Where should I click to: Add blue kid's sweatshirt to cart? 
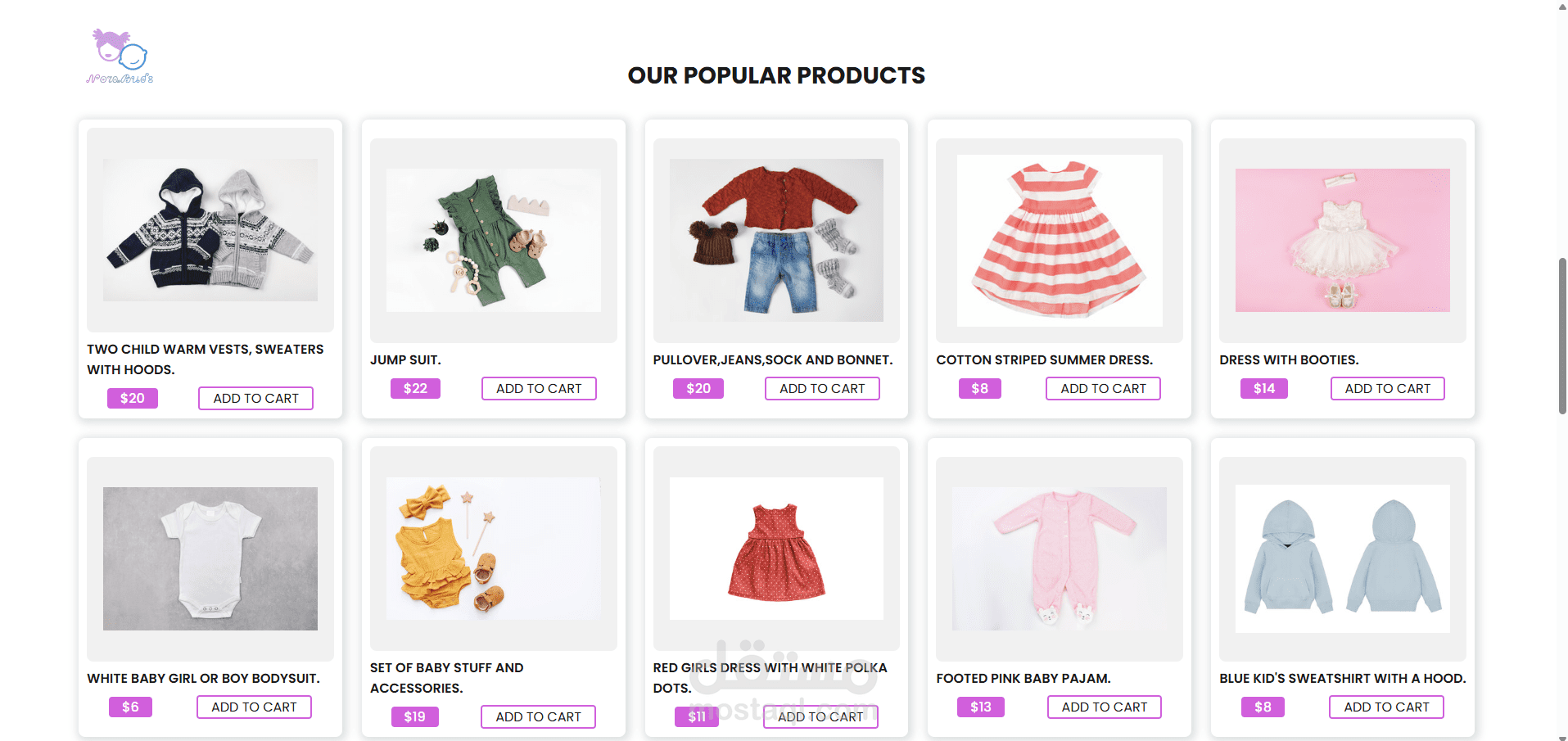pos(1385,707)
